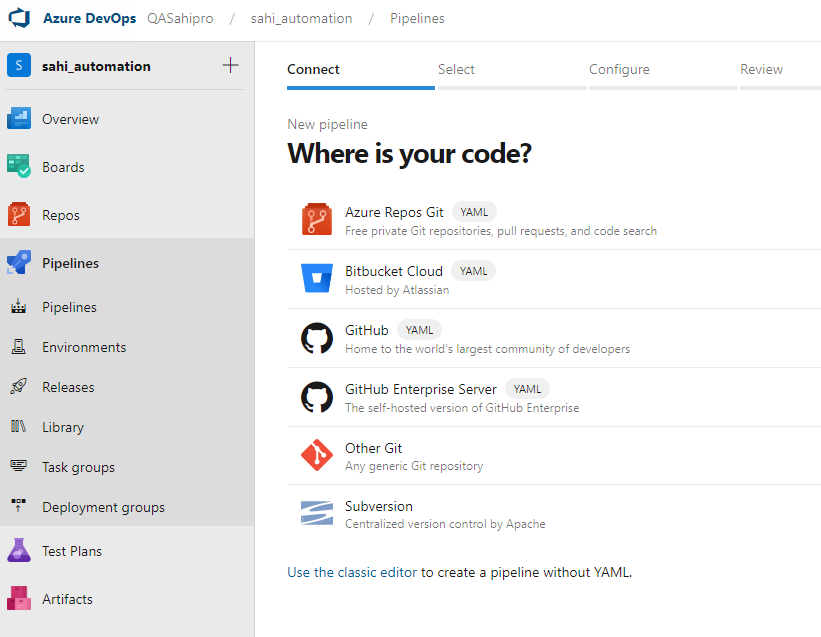The width and height of the screenshot is (821, 637).
Task: Open the Boards icon in sidebar
Action: [x=19, y=167]
